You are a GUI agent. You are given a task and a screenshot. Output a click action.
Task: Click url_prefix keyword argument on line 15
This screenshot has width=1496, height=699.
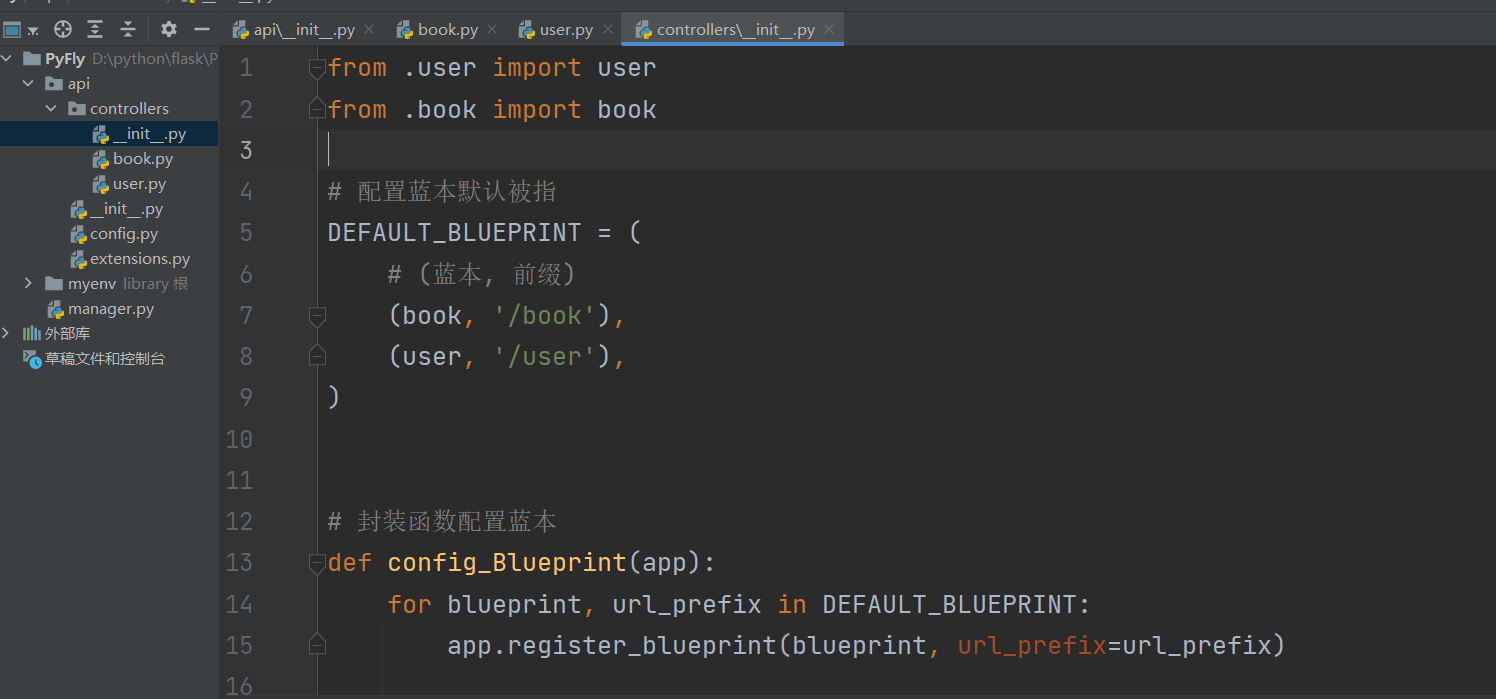coord(1032,646)
